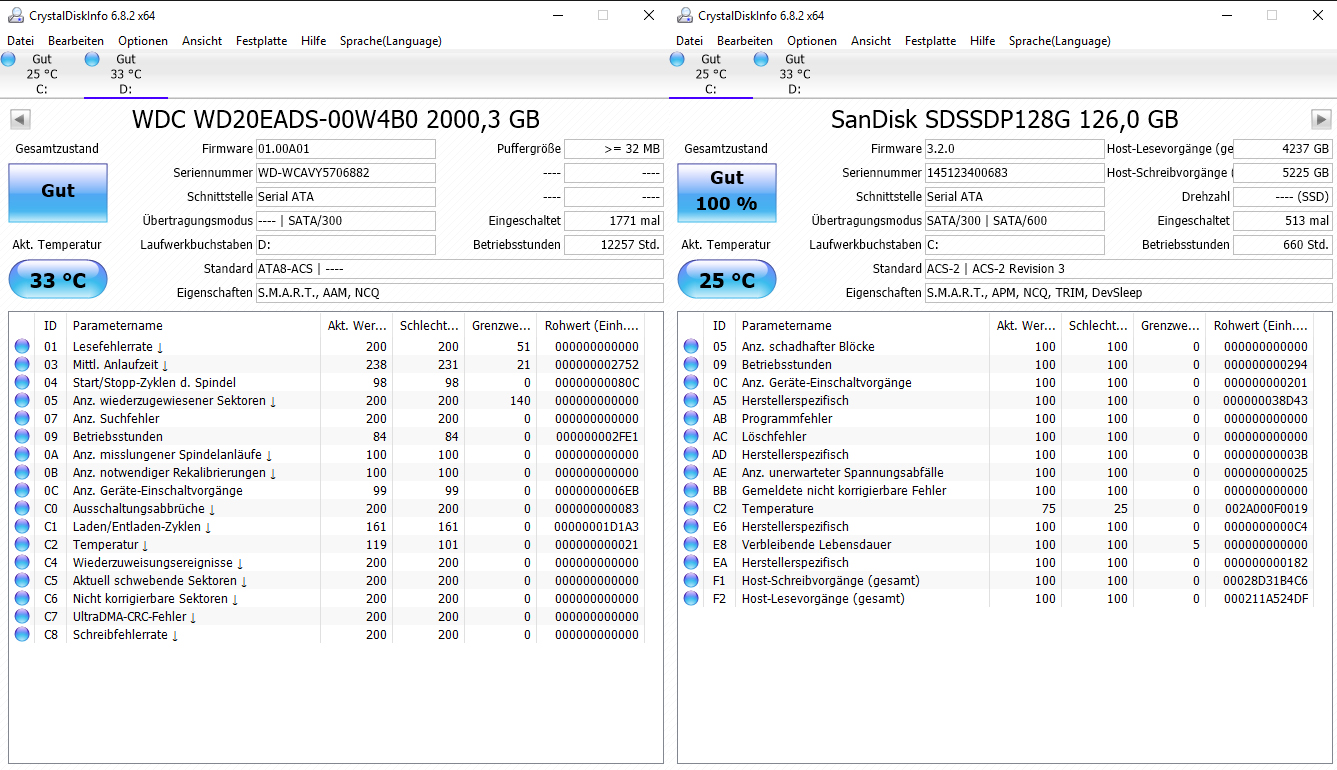The image size is (1337, 770).
Task: Click the 25 °C temperature button
Action: pos(727,280)
